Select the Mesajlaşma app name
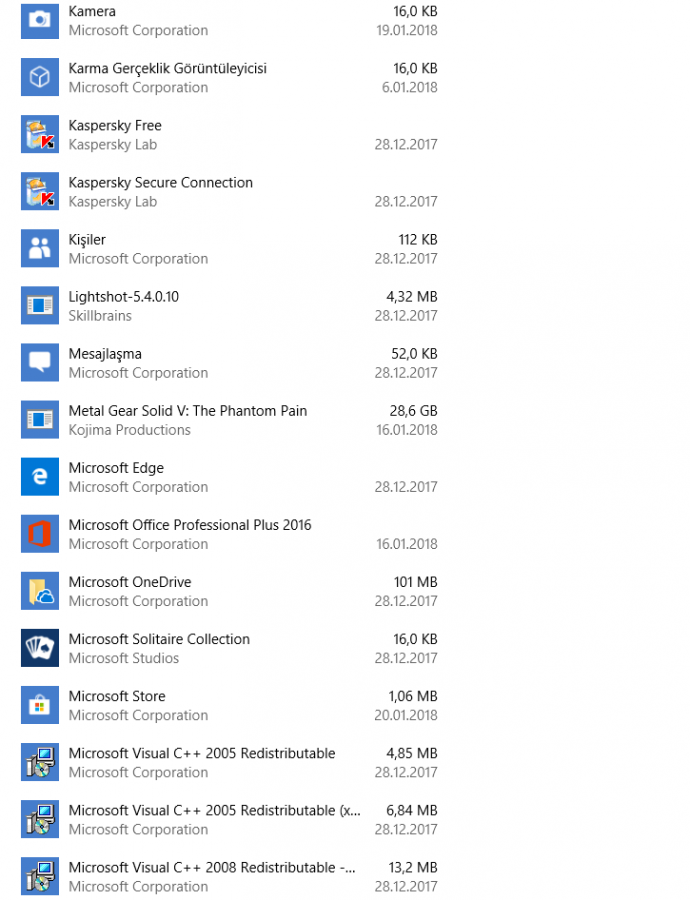The height and width of the screenshot is (900, 690). [x=105, y=354]
